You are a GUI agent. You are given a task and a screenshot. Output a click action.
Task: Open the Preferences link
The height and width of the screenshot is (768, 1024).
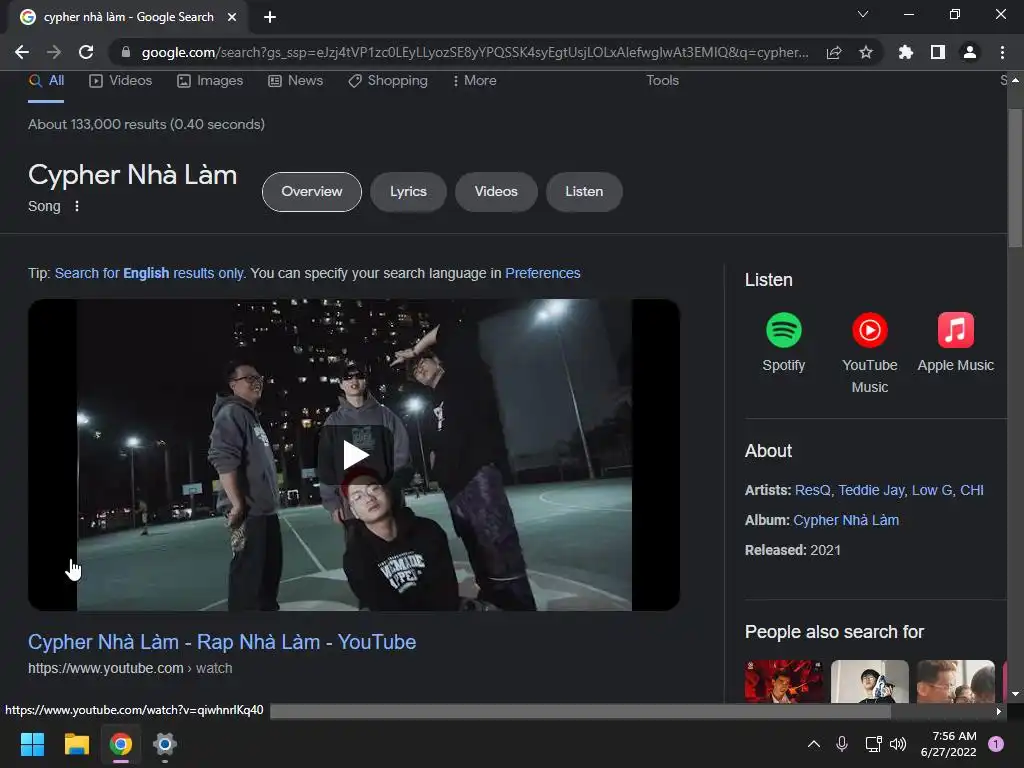point(543,273)
